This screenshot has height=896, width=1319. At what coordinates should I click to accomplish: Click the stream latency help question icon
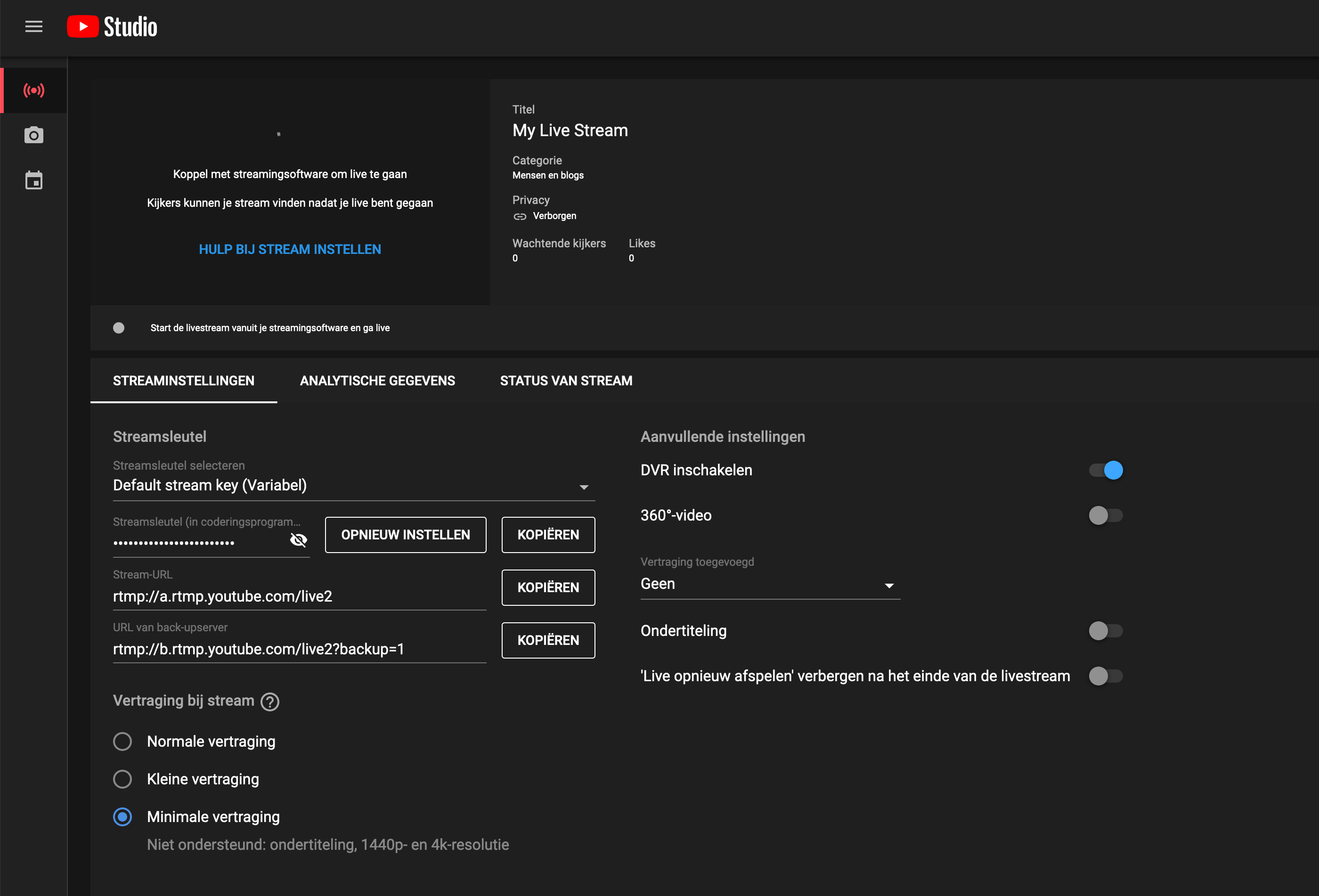(269, 702)
